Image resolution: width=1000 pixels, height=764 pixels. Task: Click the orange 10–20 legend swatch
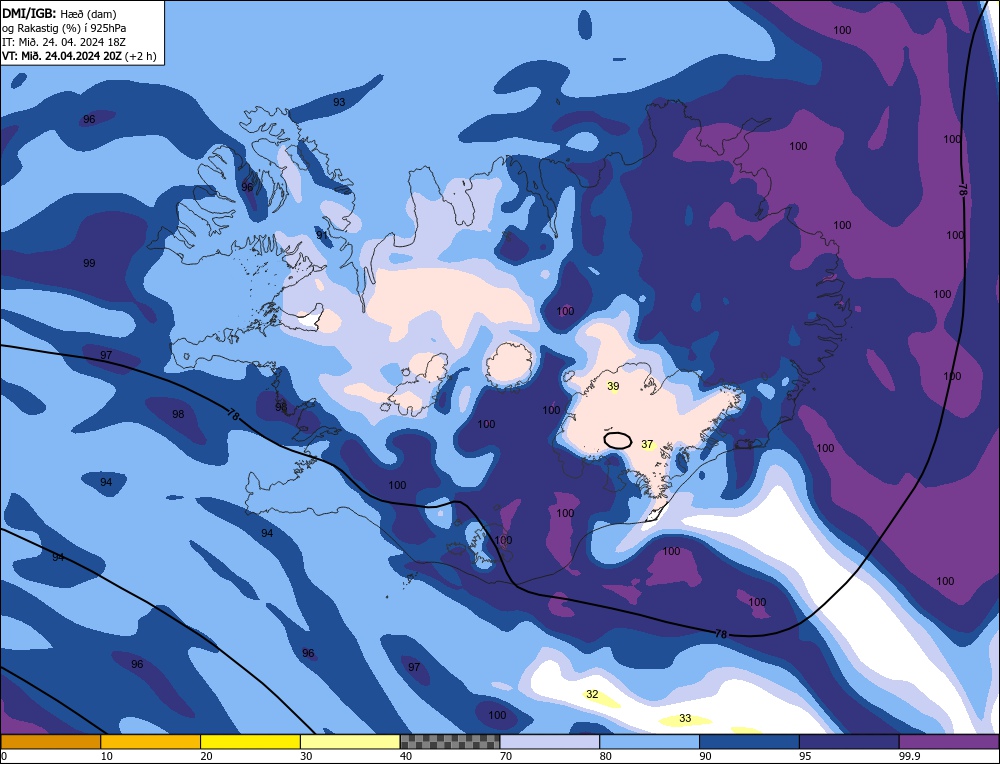(151, 742)
